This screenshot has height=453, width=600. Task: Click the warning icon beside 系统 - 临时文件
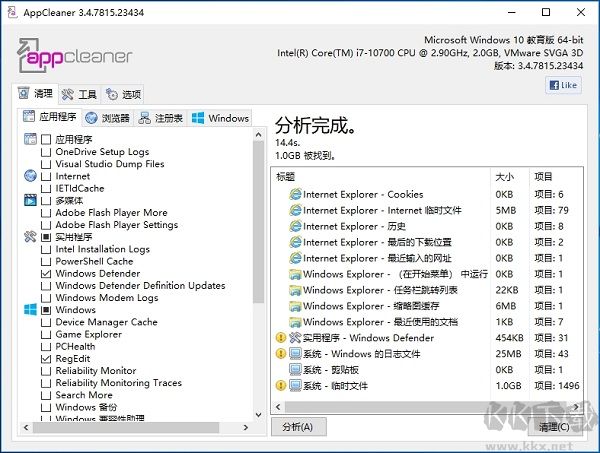point(281,385)
